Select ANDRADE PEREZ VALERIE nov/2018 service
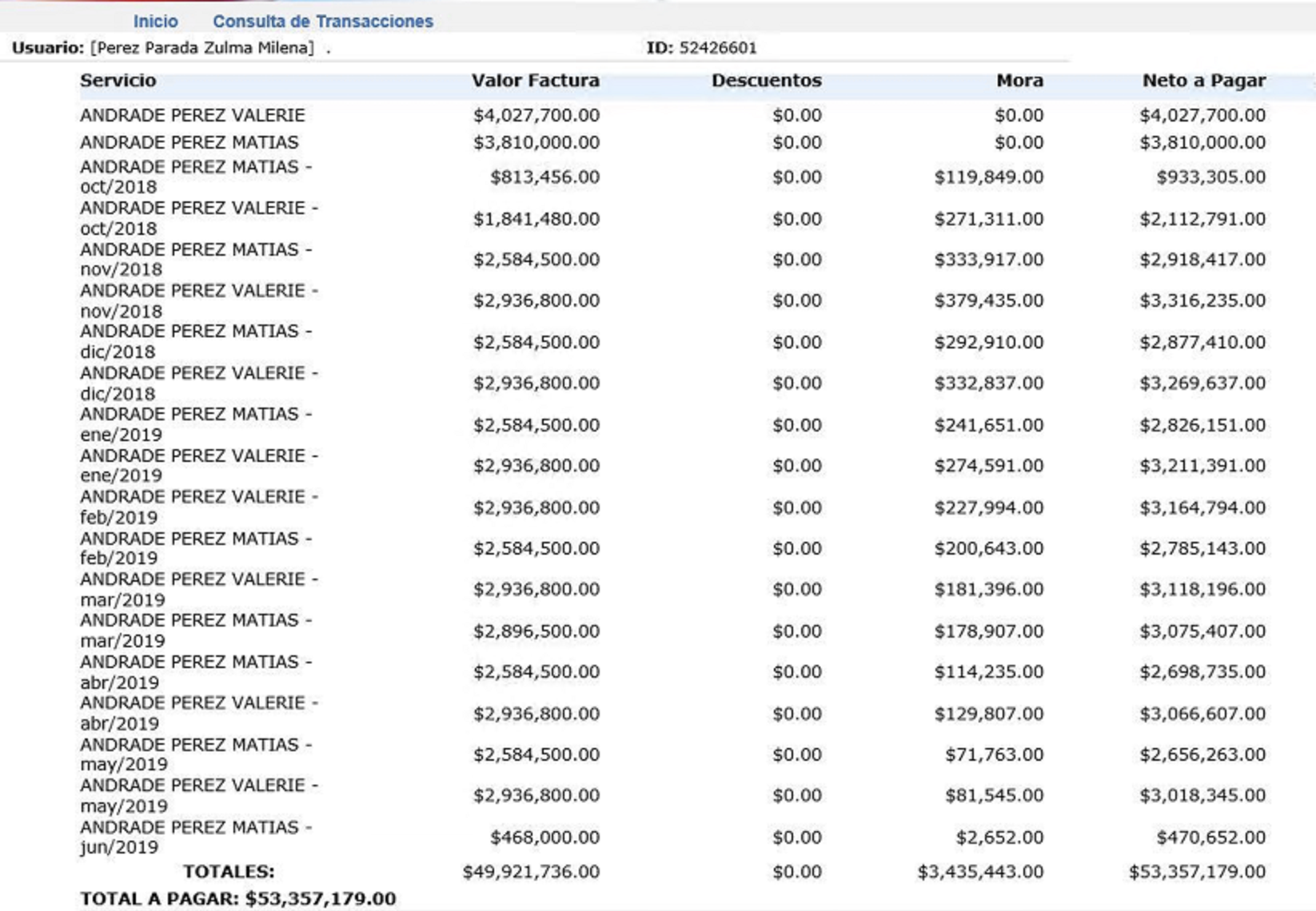1316x911 pixels. 199,300
